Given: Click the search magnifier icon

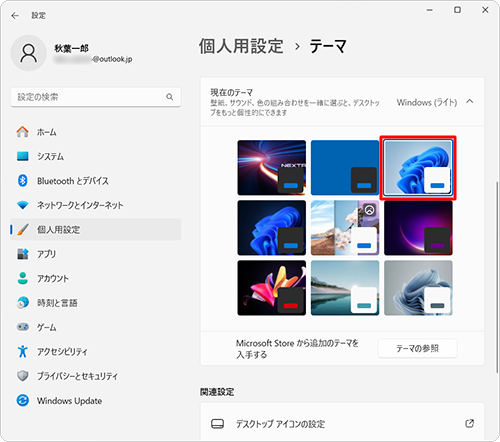Looking at the screenshot, I should (170, 97).
